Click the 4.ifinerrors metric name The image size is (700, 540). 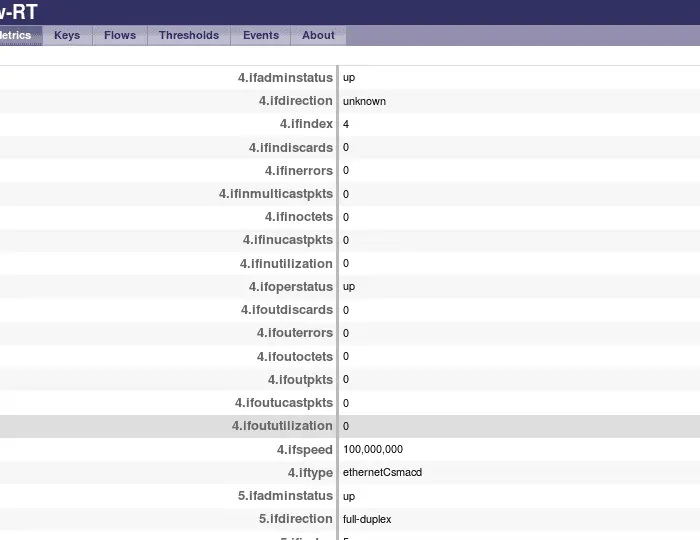299,170
